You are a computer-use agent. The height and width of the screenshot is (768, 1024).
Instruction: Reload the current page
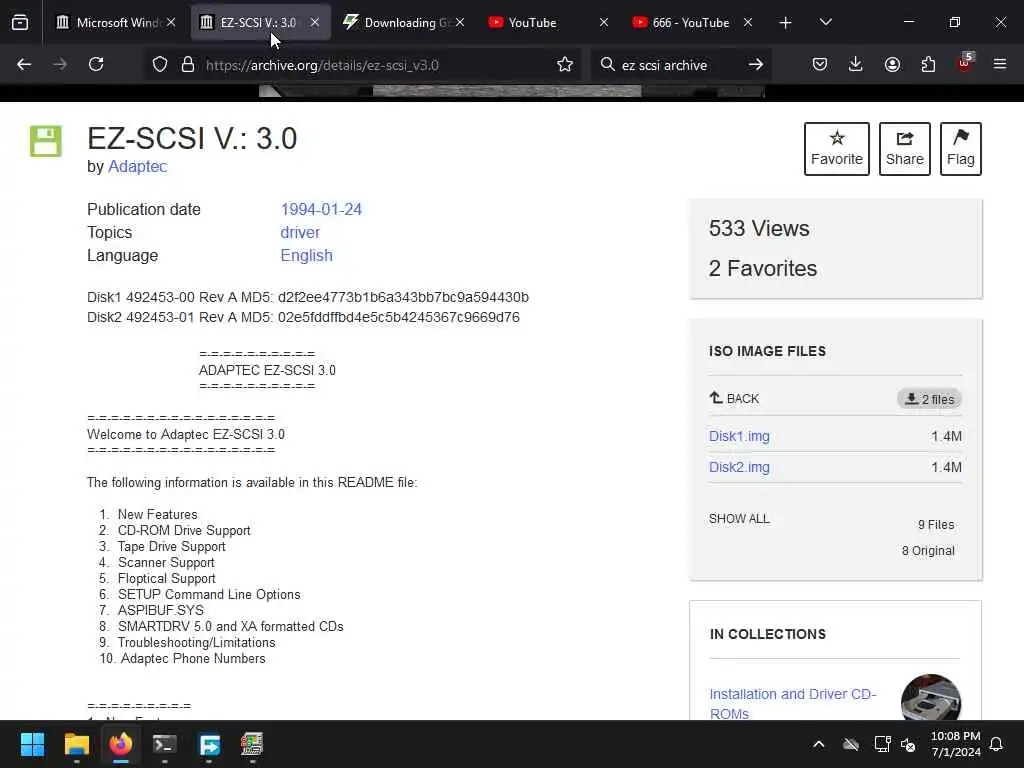(96, 64)
